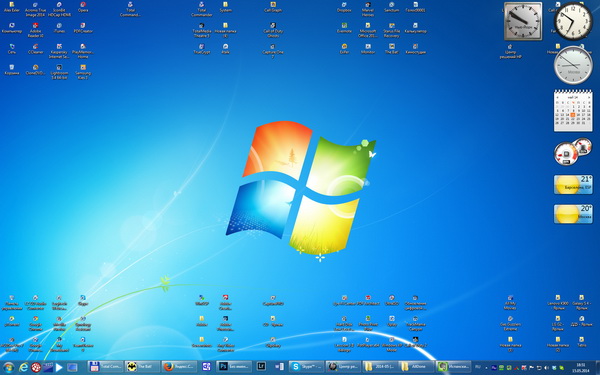Screen dimensions: 600x375
Task: Open the Lightroom Lr taskbar icon
Action: pos(261,367)
